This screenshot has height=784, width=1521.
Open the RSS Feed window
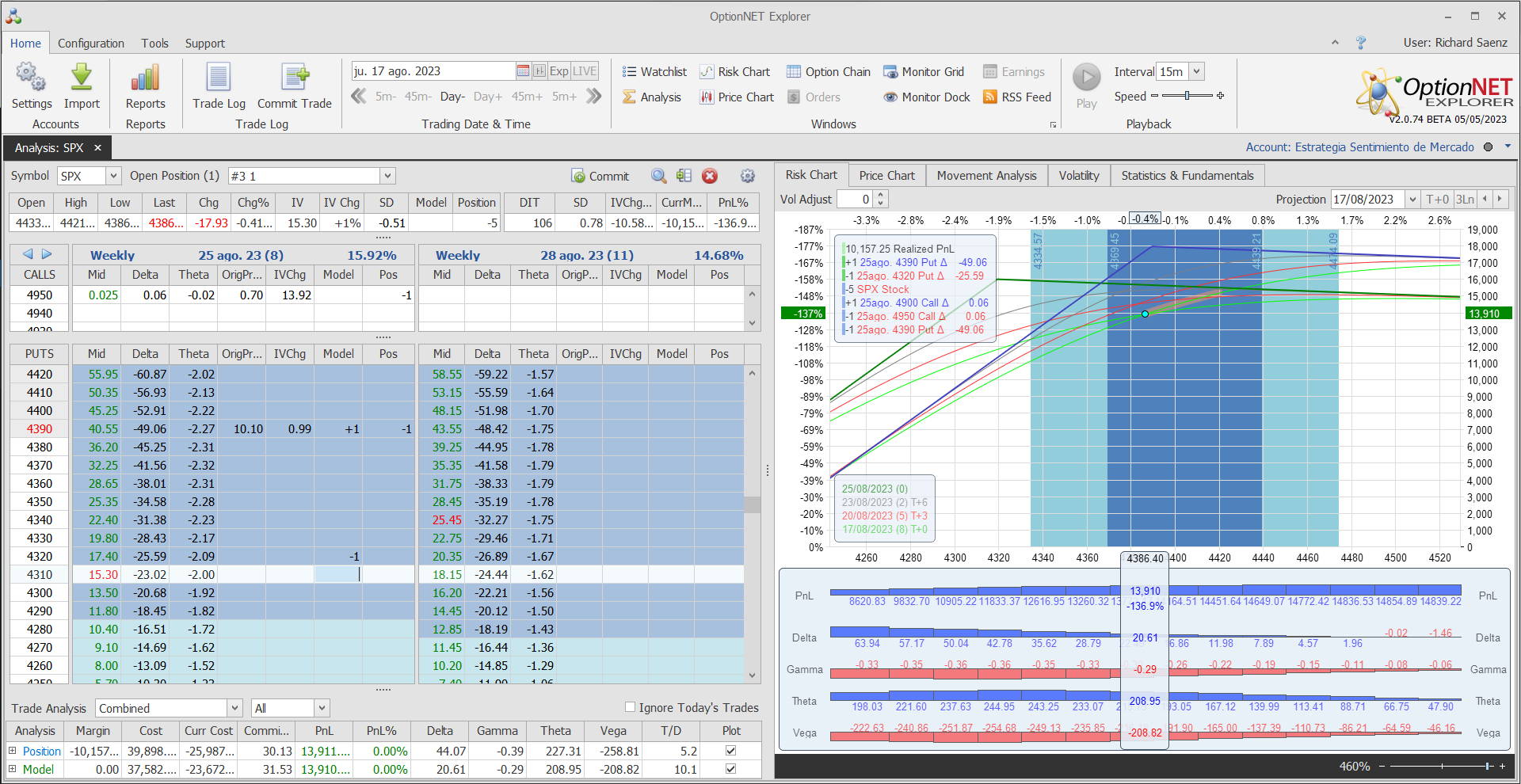pos(1017,97)
